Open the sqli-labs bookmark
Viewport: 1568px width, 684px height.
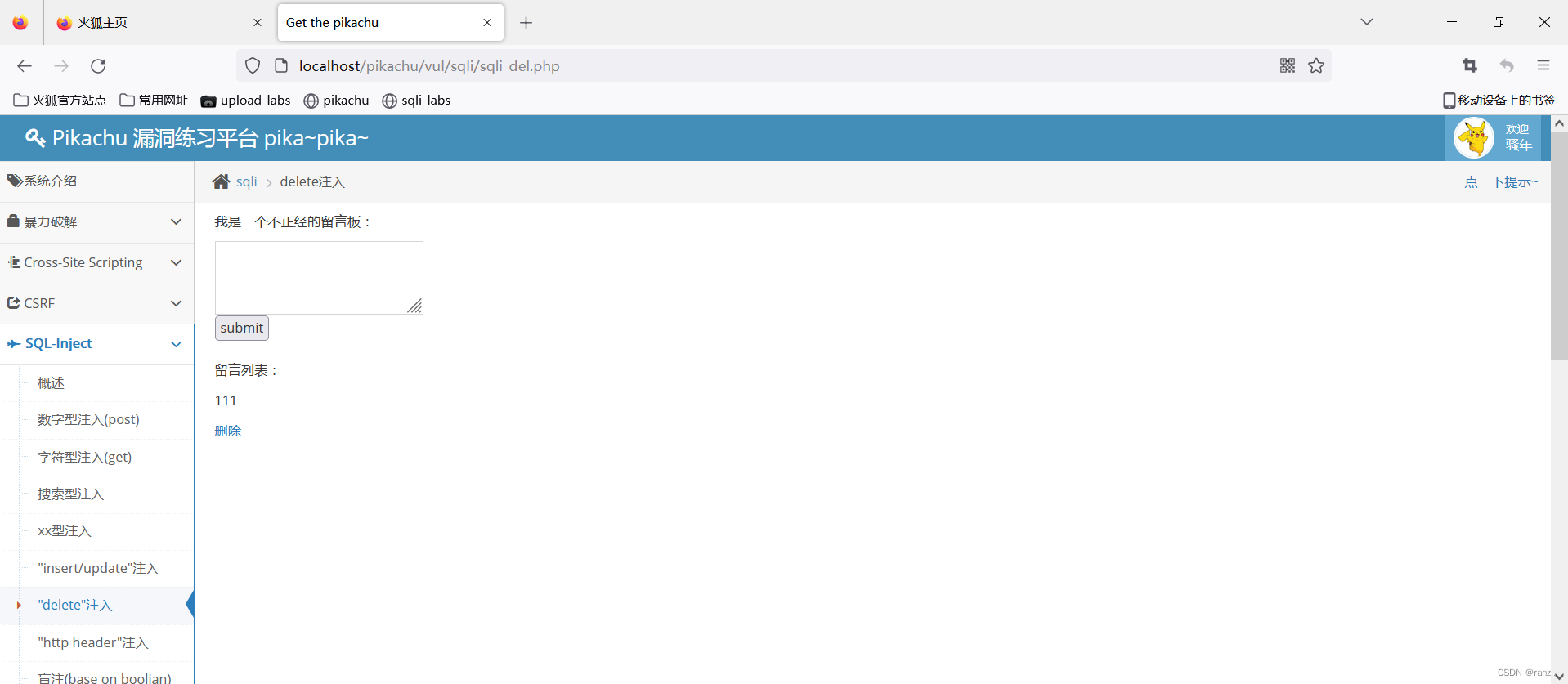[416, 101]
